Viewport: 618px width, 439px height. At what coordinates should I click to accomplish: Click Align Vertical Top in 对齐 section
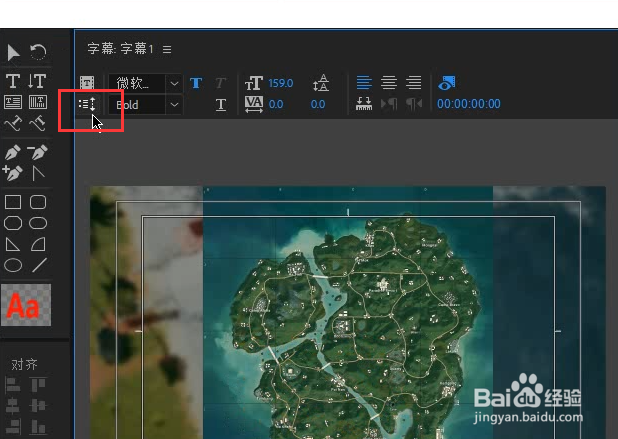pyautogui.click(x=38, y=385)
